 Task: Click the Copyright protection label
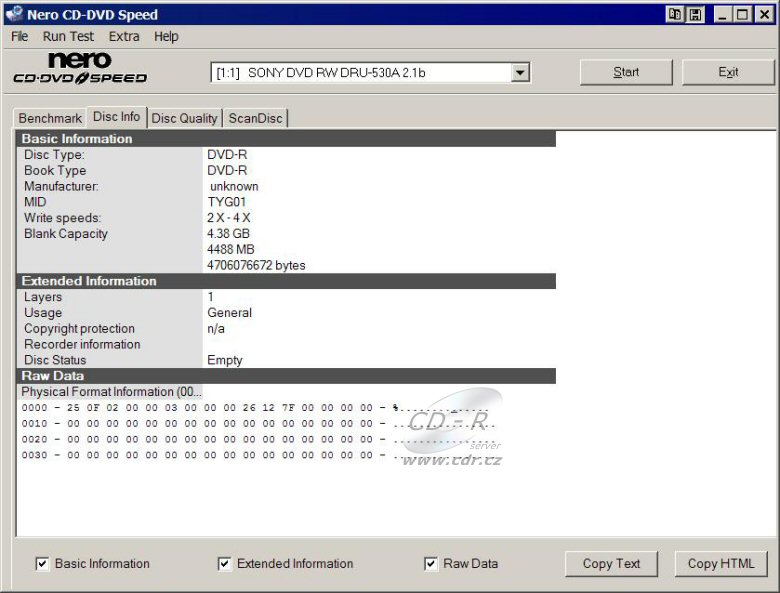coord(80,329)
